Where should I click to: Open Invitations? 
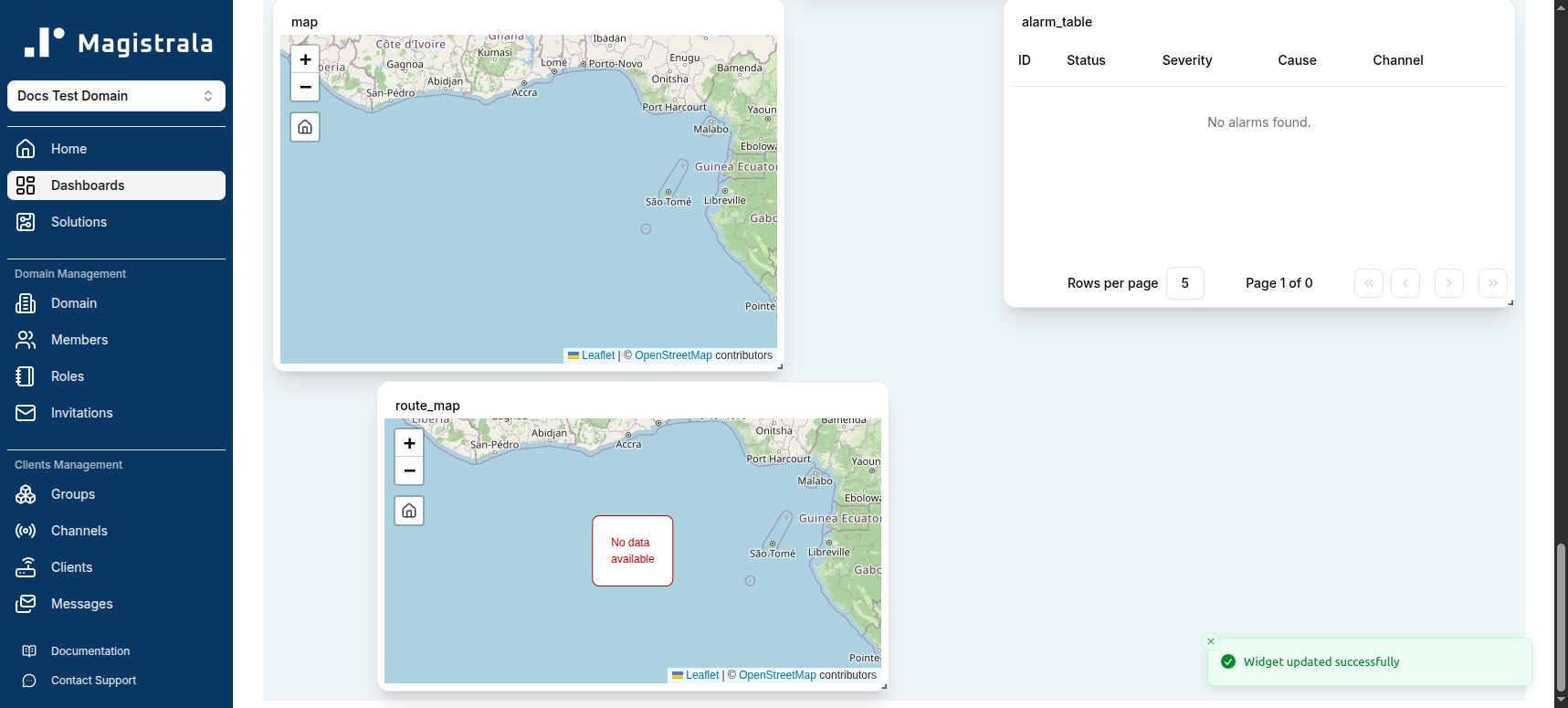click(x=116, y=413)
